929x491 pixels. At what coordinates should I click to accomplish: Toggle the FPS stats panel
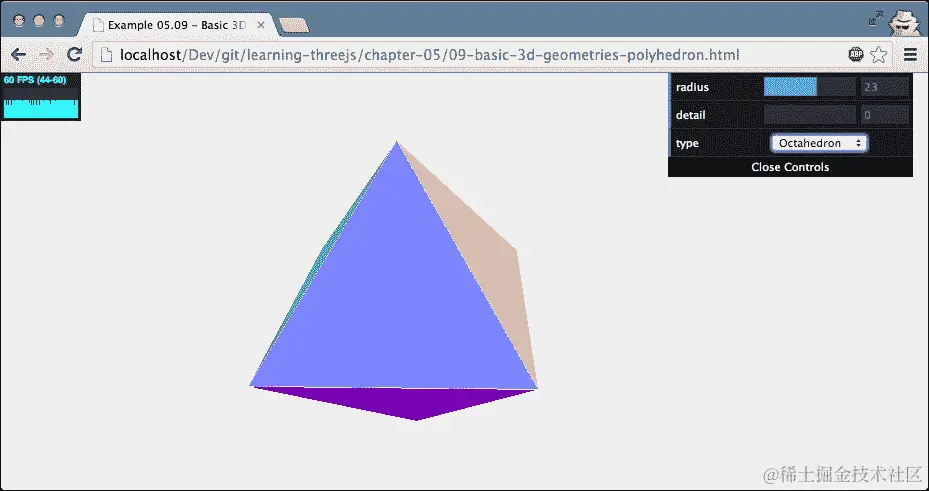40,97
